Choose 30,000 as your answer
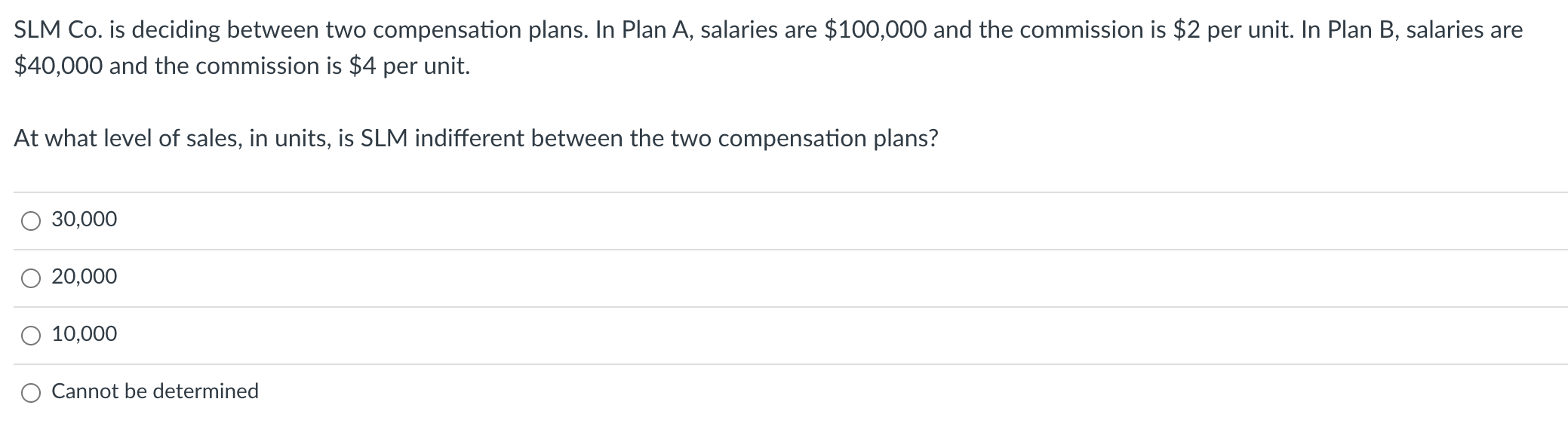Screen dimensions: 1568x445 (83, 221)
